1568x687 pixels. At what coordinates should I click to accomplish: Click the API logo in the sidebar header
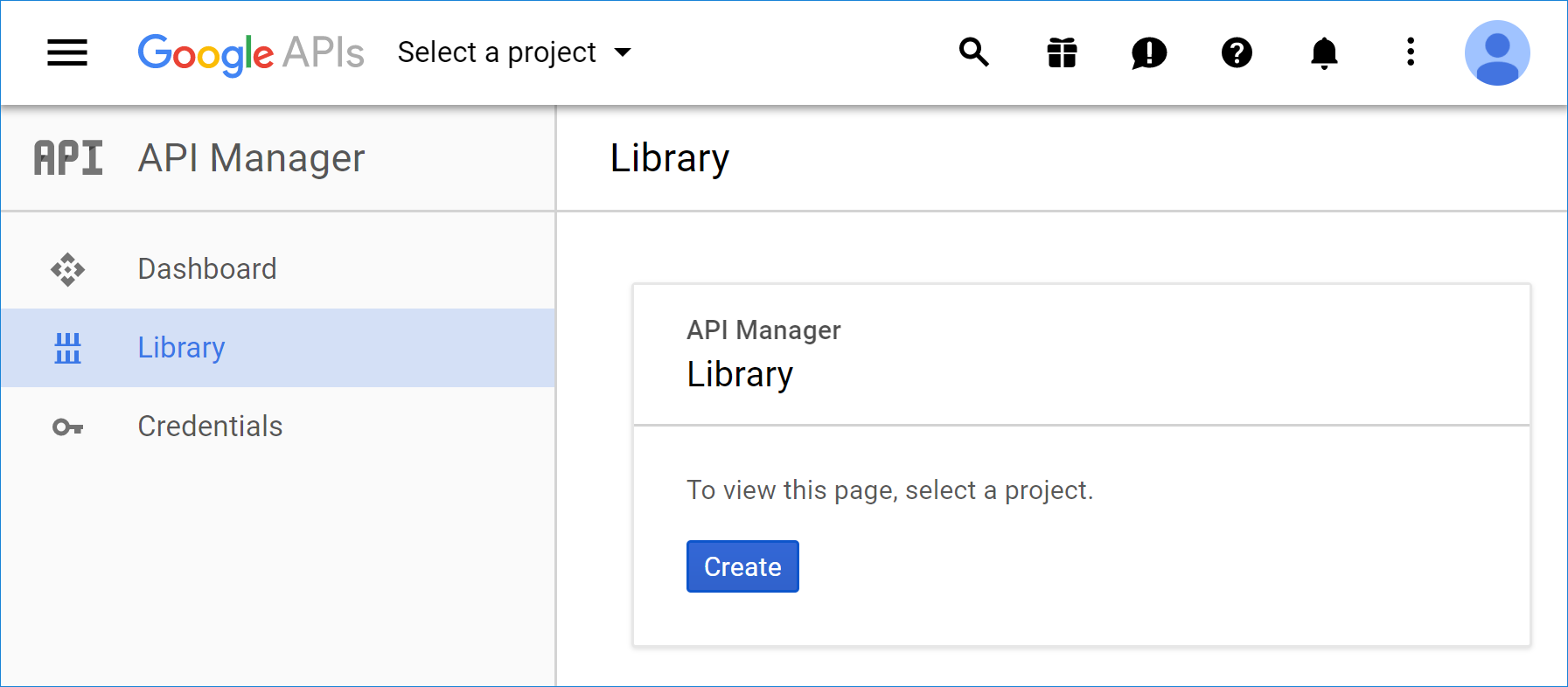pos(68,158)
